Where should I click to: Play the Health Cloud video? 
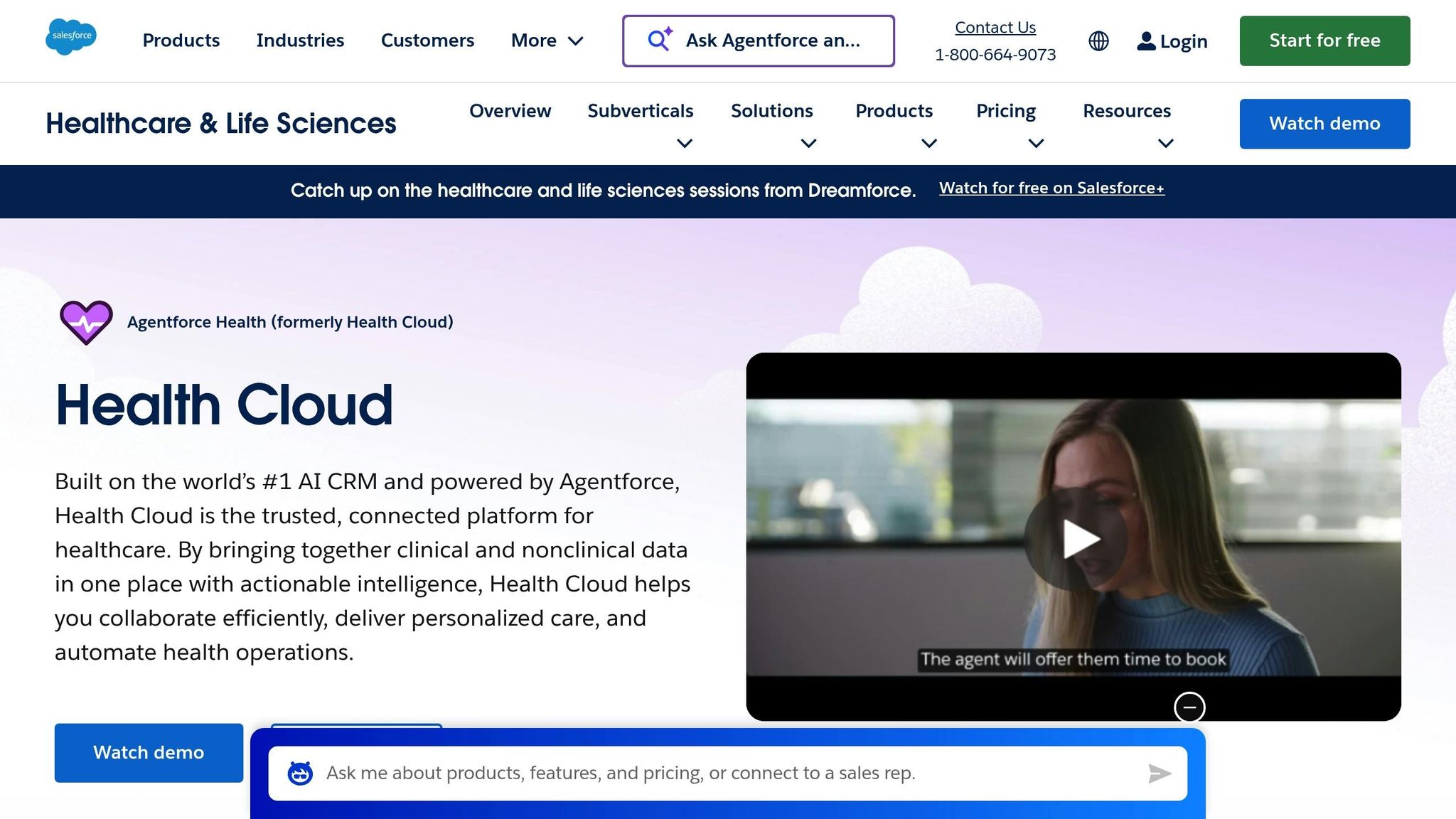tap(1075, 539)
